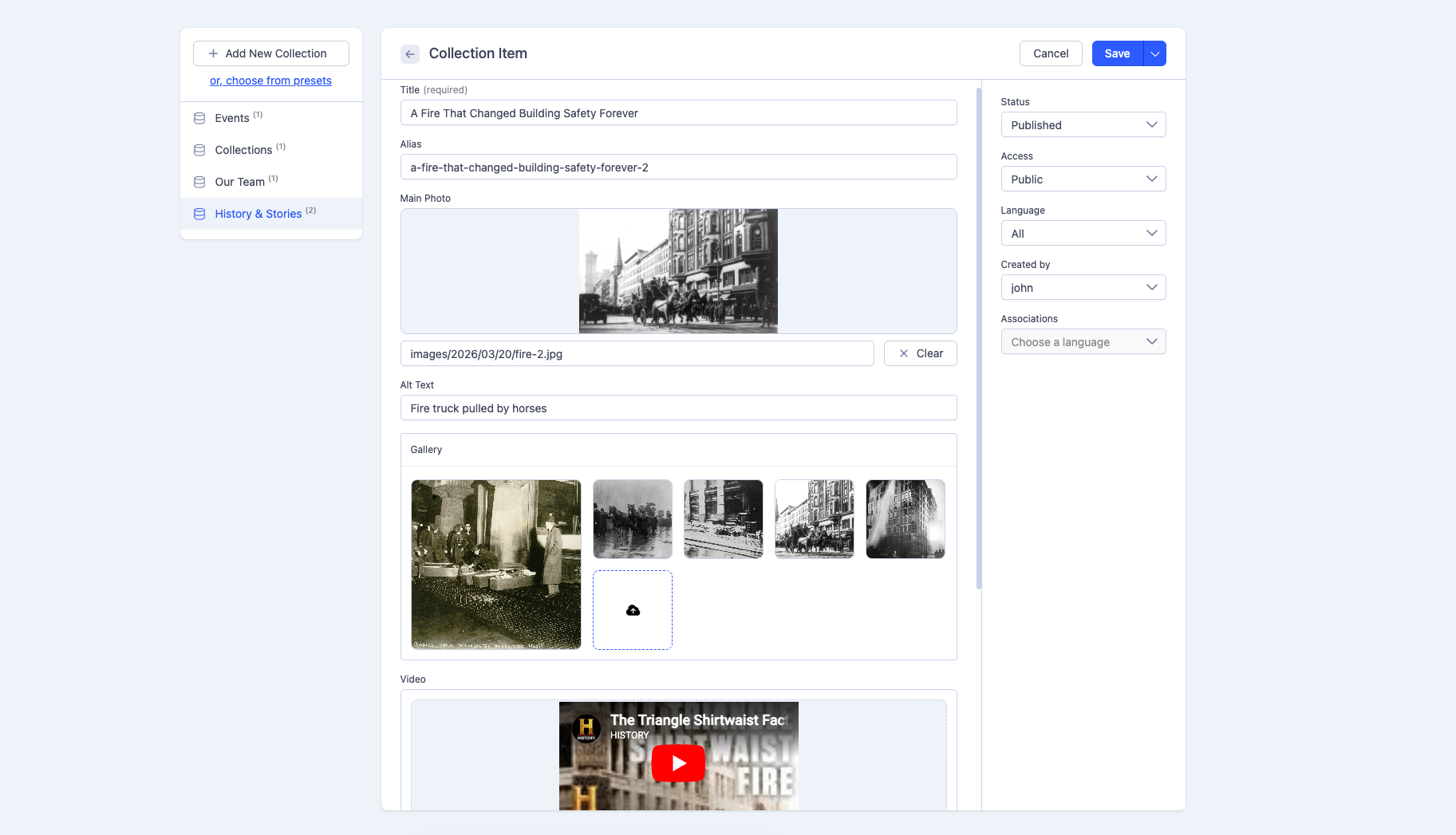Viewport: 1456px width, 835px height.
Task: Expand the Access dropdown
Action: click(x=1083, y=179)
